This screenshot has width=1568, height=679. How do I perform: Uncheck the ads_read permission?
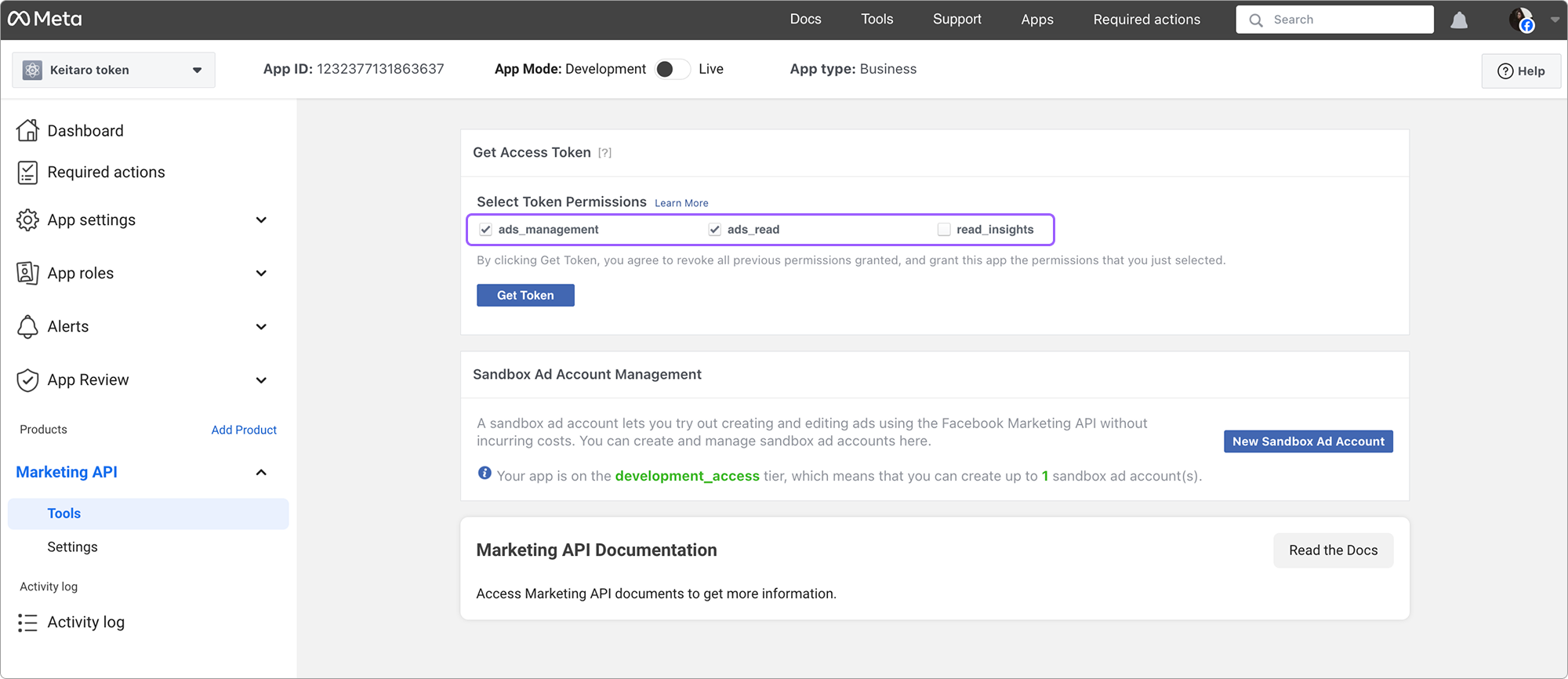[x=715, y=230]
